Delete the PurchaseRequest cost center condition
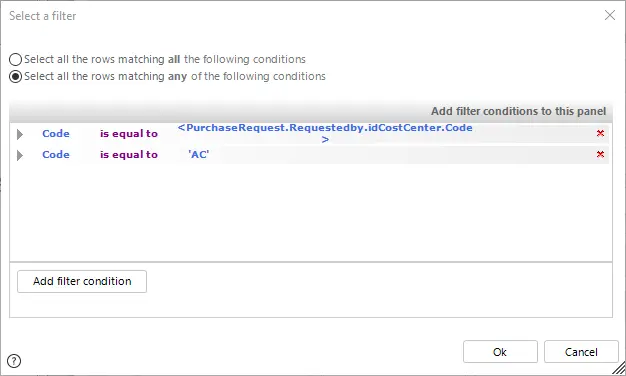The image size is (626, 376). (600, 133)
